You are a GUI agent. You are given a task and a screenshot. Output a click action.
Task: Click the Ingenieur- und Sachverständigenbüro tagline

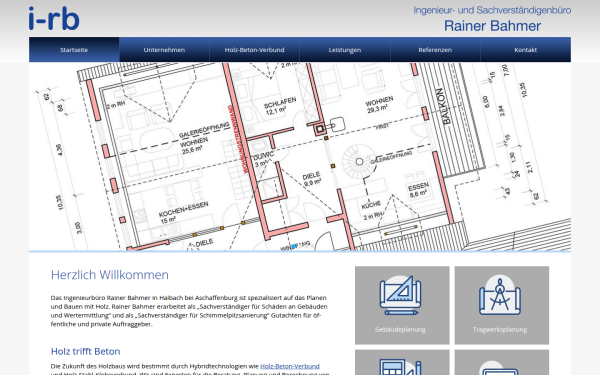(492, 10)
